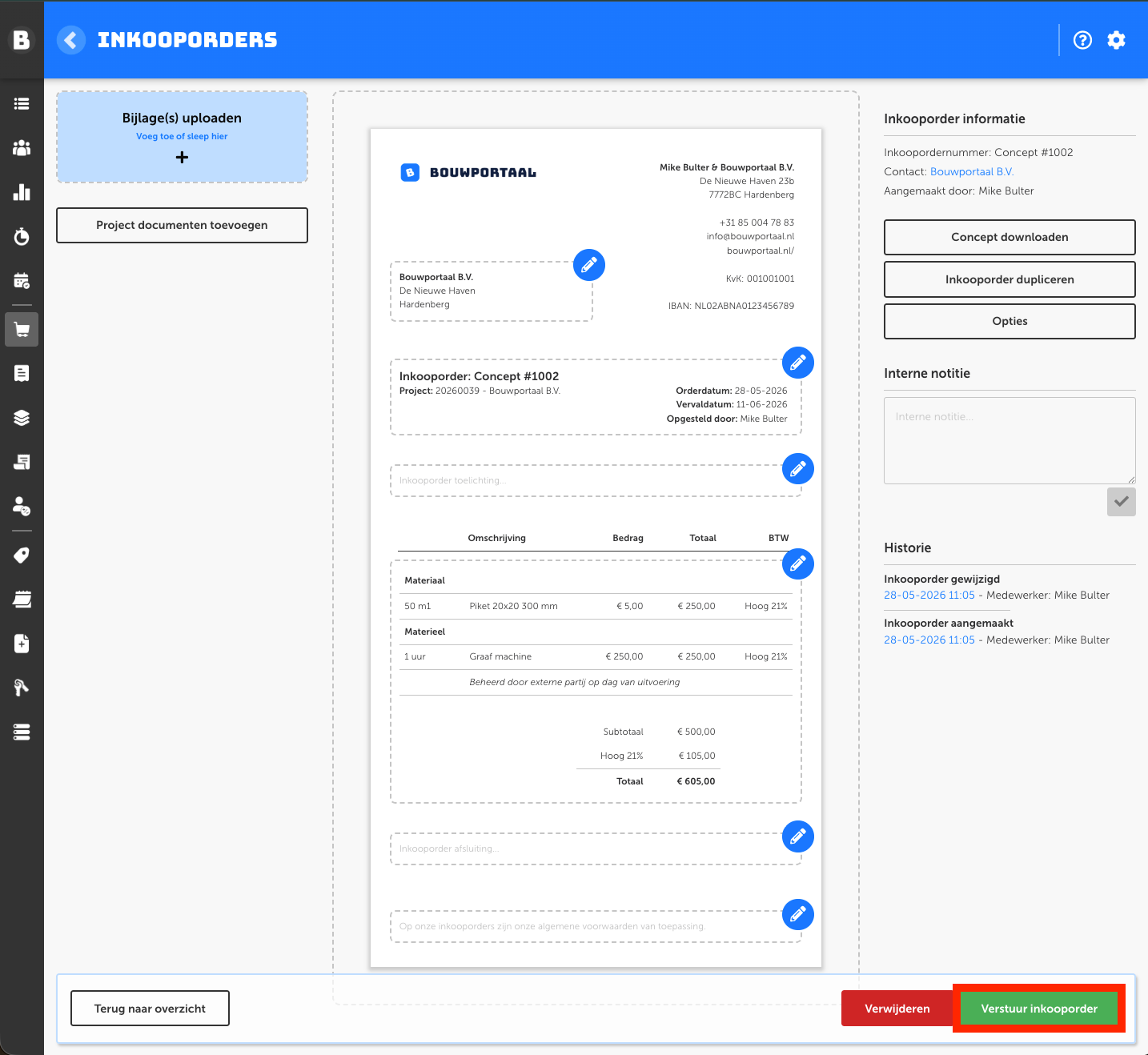Edit the order lines table with pencil
1148x1055 pixels.
tap(798, 564)
